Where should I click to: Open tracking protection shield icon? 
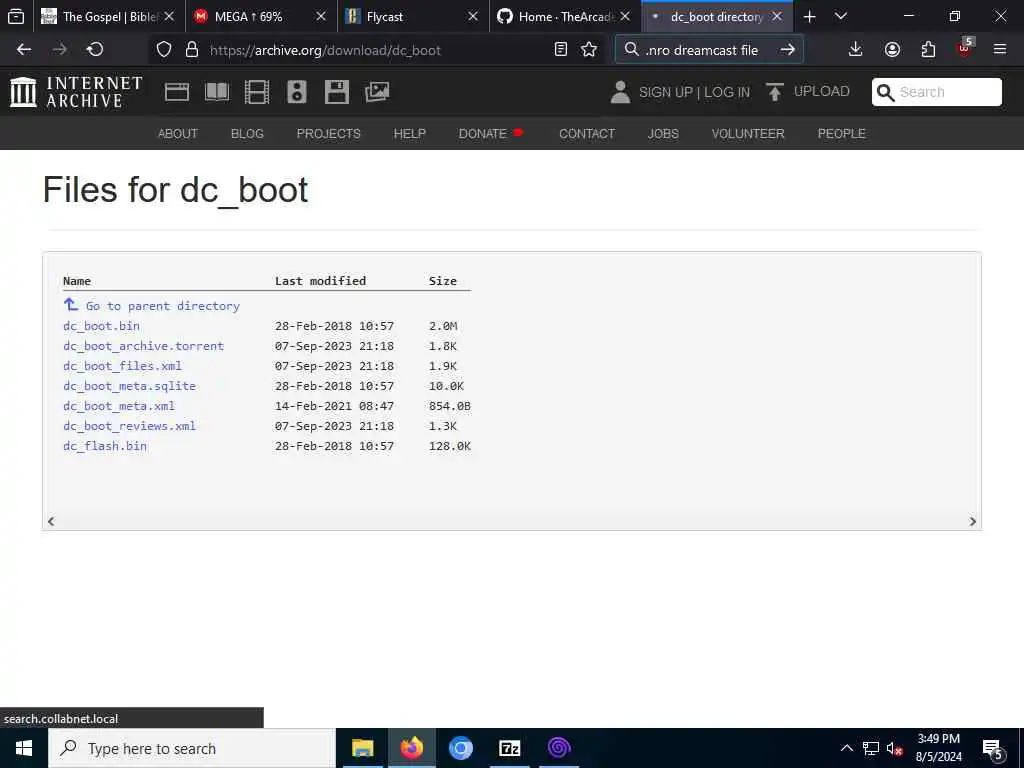[x=164, y=50]
